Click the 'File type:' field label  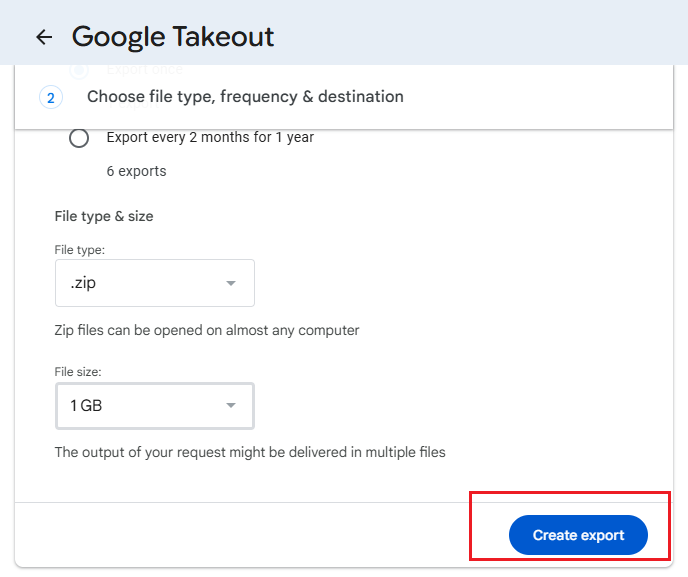[x=80, y=249]
